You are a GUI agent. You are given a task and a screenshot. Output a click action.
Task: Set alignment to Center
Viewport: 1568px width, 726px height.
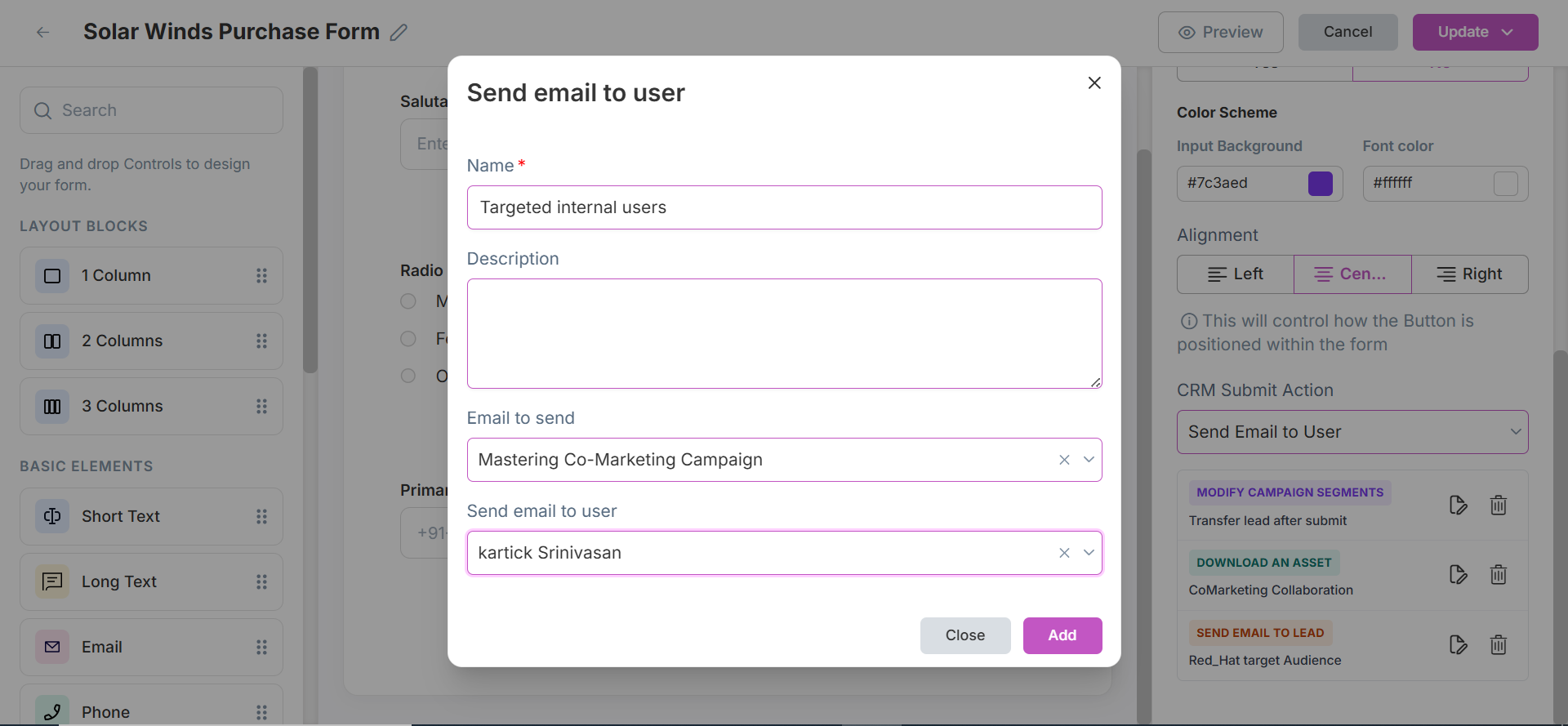pyautogui.click(x=1352, y=274)
